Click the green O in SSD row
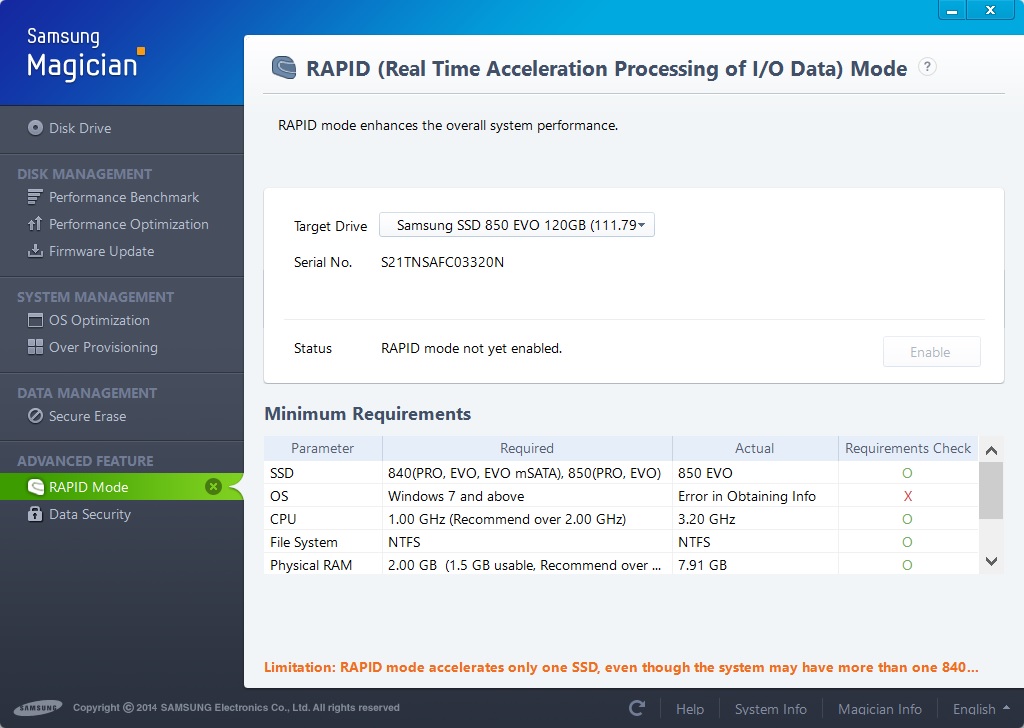 907,473
